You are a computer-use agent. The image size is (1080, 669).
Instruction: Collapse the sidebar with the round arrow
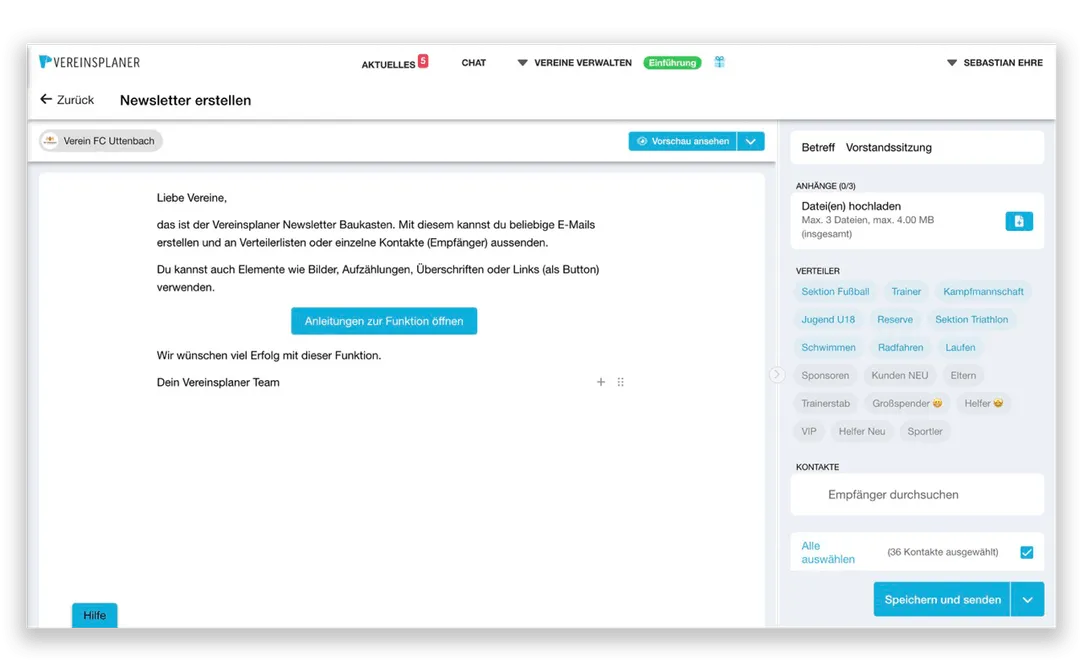(776, 375)
